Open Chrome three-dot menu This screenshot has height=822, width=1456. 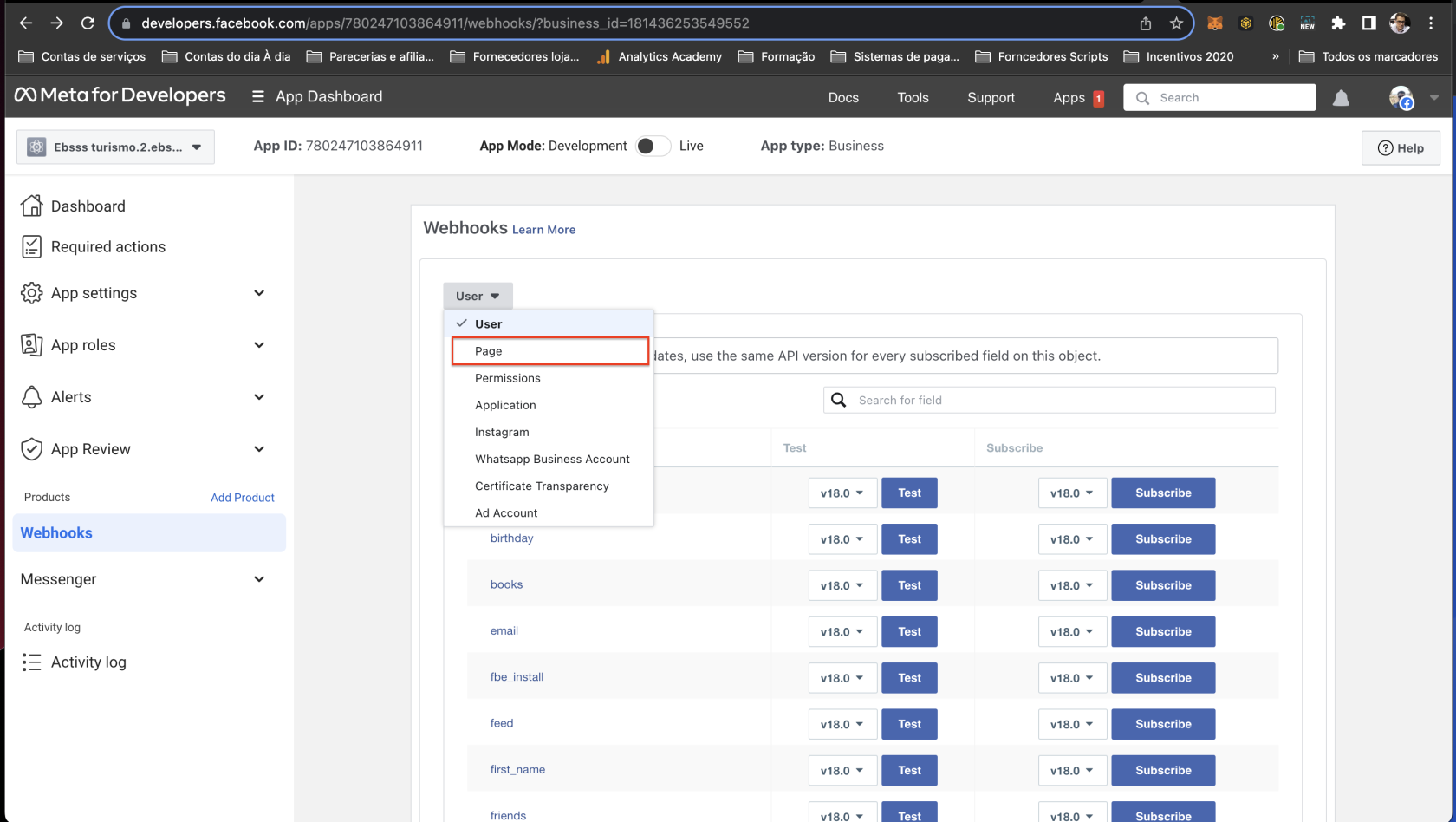[1431, 23]
